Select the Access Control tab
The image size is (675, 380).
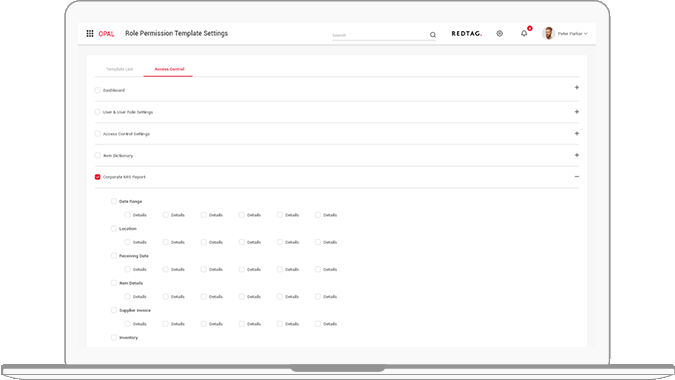[169, 69]
